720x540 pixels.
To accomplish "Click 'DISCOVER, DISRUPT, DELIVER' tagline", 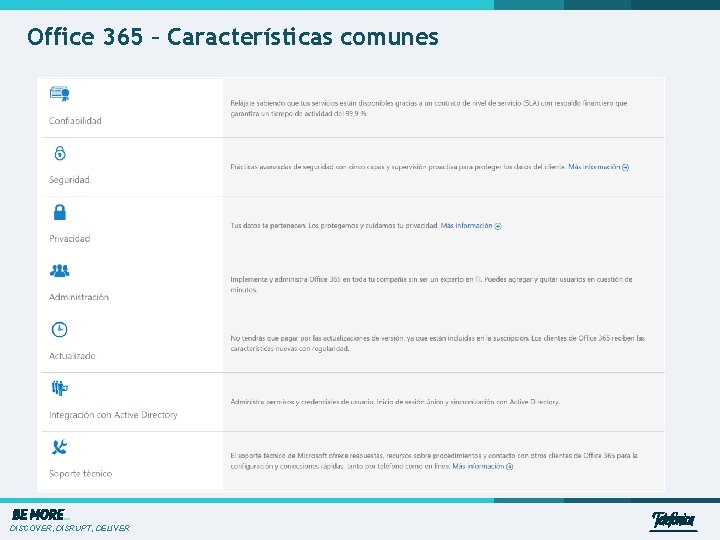I will click(70, 528).
